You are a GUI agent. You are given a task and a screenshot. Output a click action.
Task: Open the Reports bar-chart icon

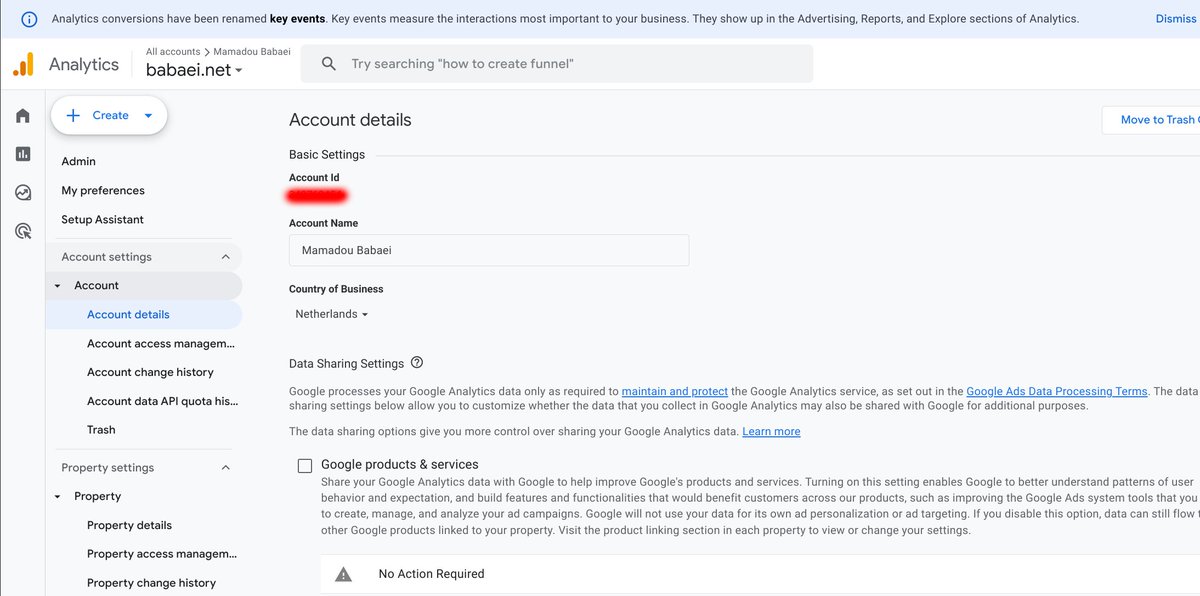click(22, 154)
